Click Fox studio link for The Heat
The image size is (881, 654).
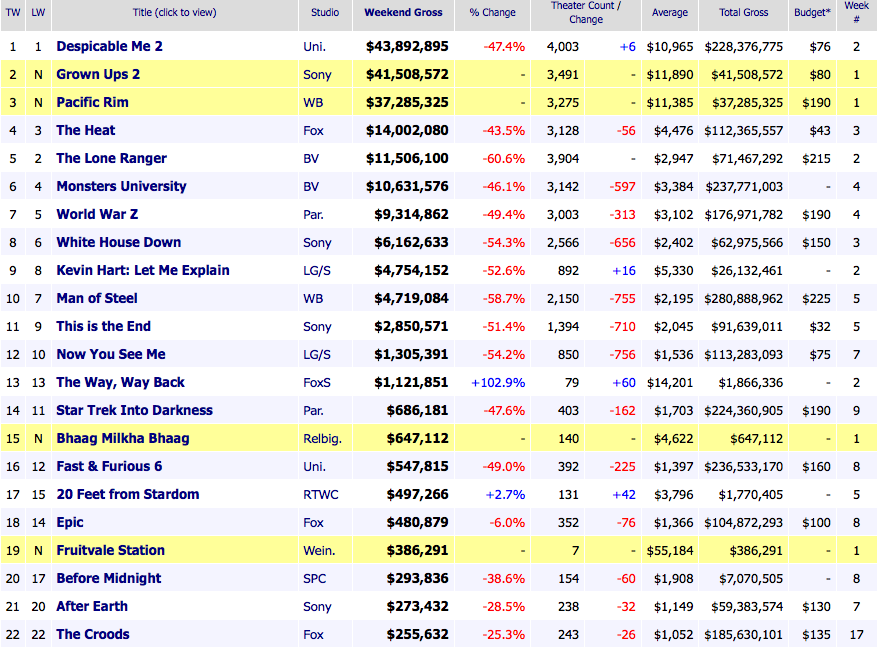pyautogui.click(x=314, y=131)
